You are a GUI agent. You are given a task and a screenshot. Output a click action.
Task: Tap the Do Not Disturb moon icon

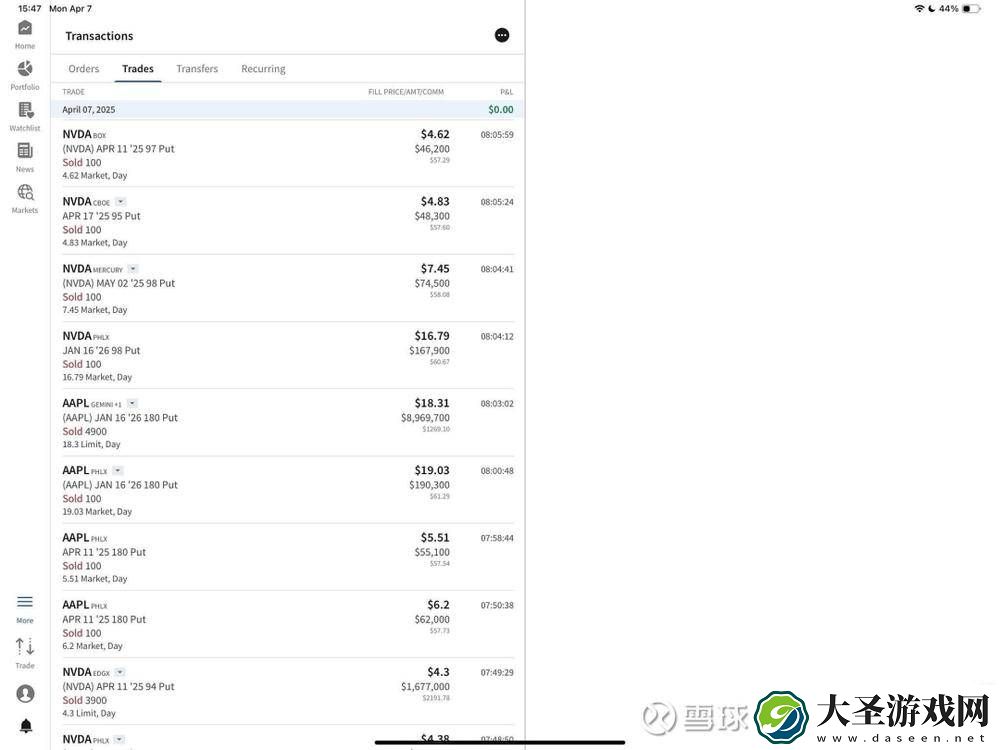click(x=931, y=8)
